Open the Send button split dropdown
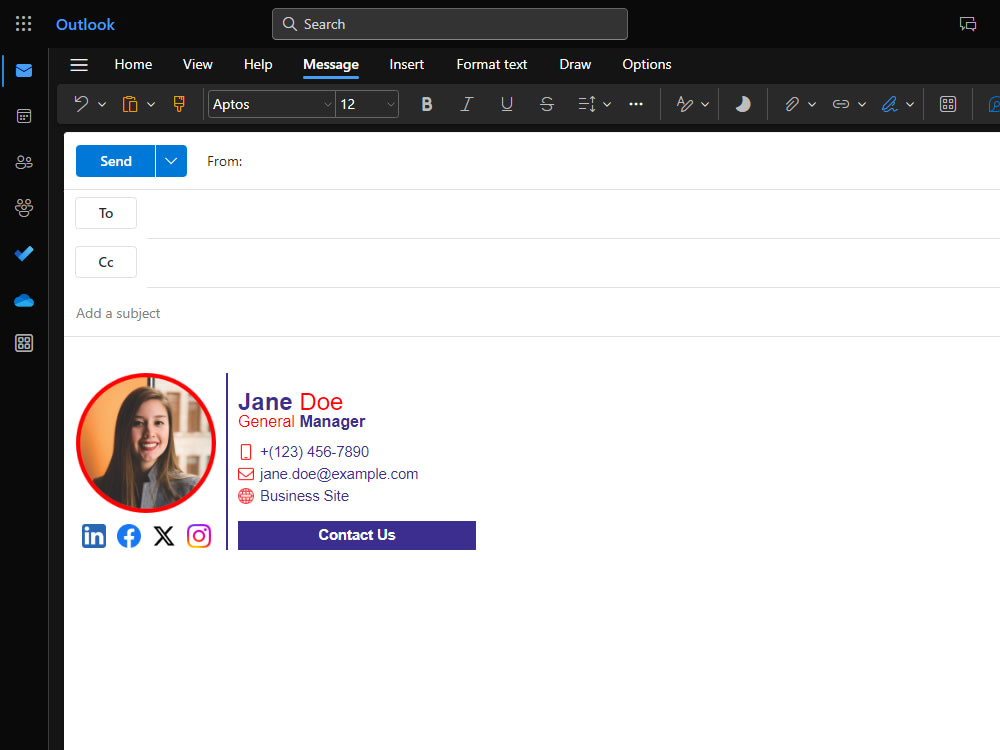The width and height of the screenshot is (1000, 750). coord(169,160)
